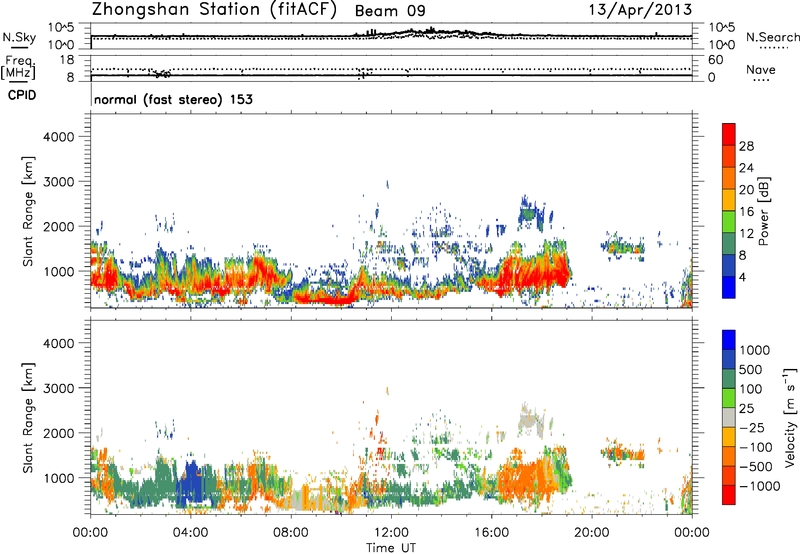
Task: Click the orange negative-velocity patch near 17:00
Action: (523, 480)
